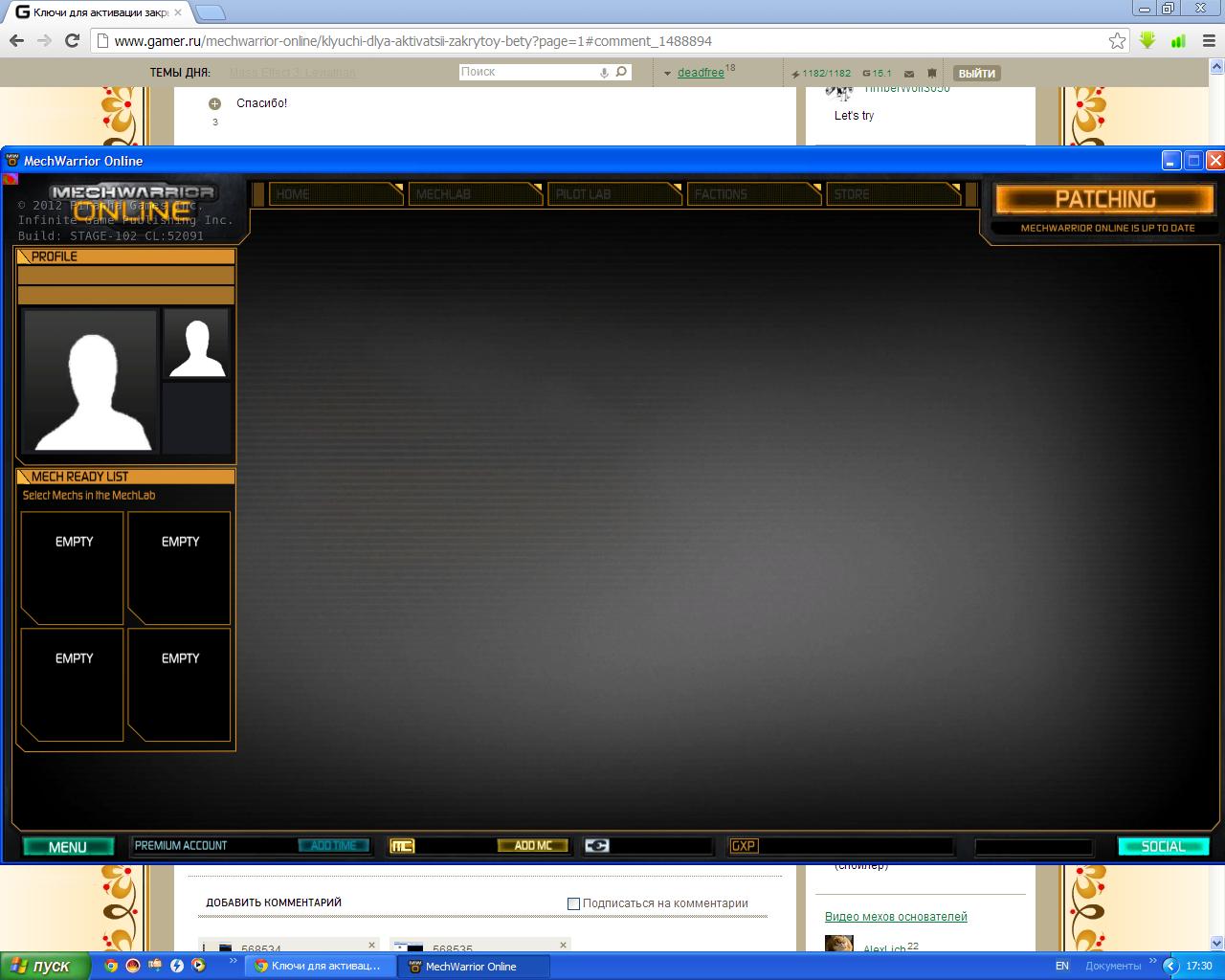This screenshot has height=980, width=1225.
Task: Click the microphone voice search icon
Action: coord(604,72)
